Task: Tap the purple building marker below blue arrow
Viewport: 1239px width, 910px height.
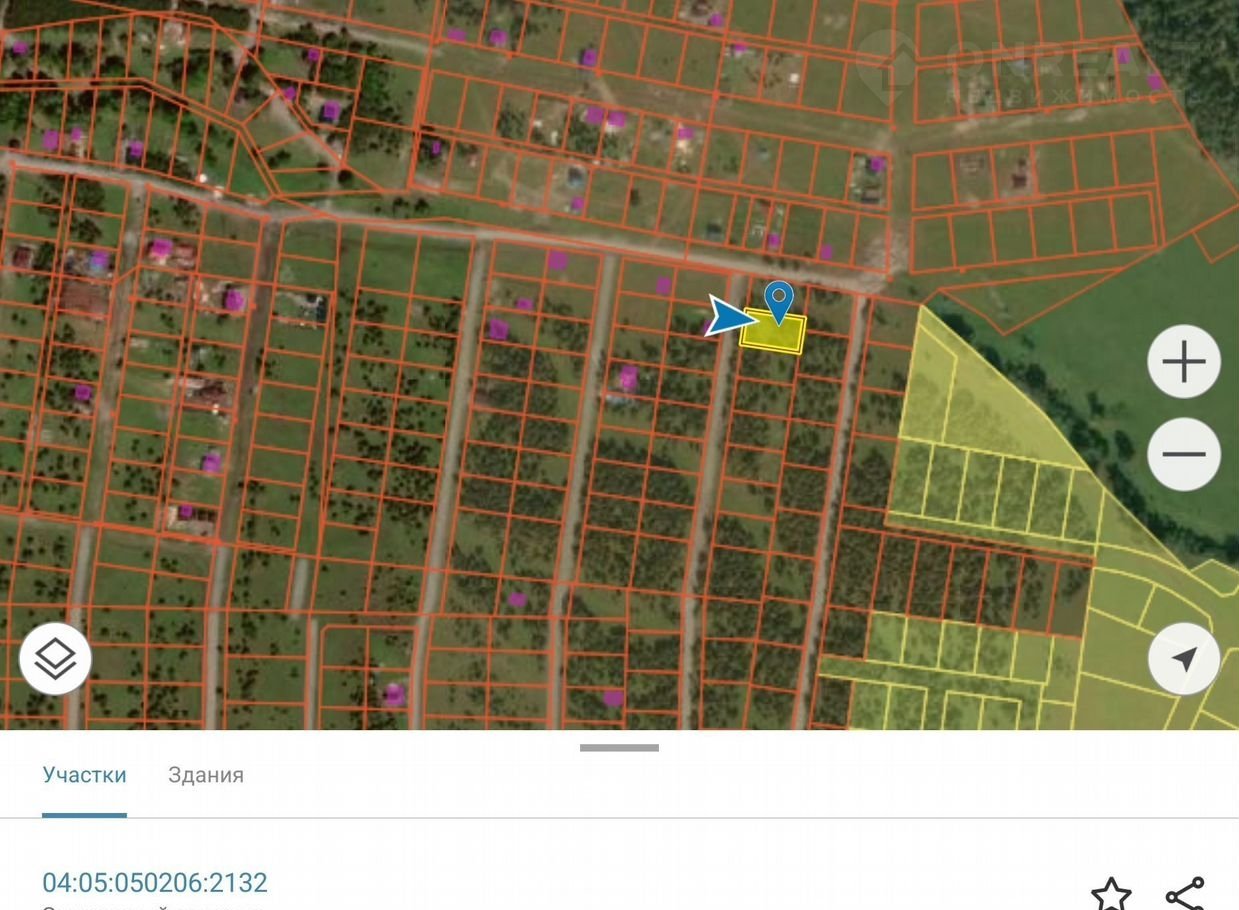Action: click(x=627, y=377)
